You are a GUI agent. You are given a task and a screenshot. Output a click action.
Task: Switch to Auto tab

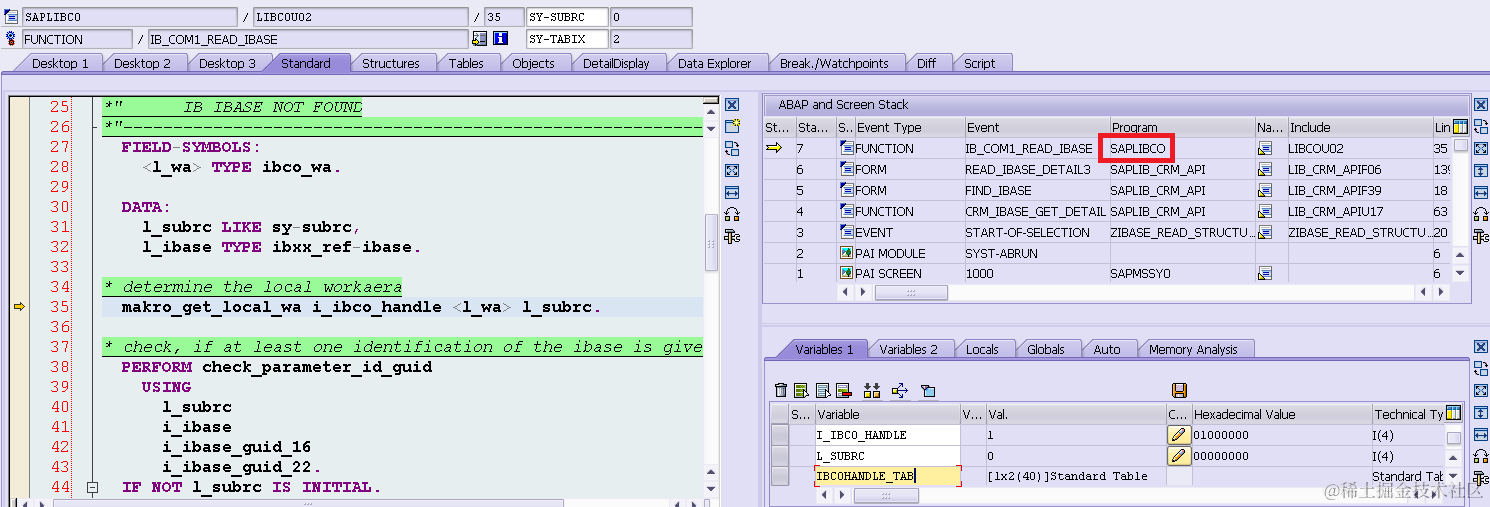tap(1107, 349)
